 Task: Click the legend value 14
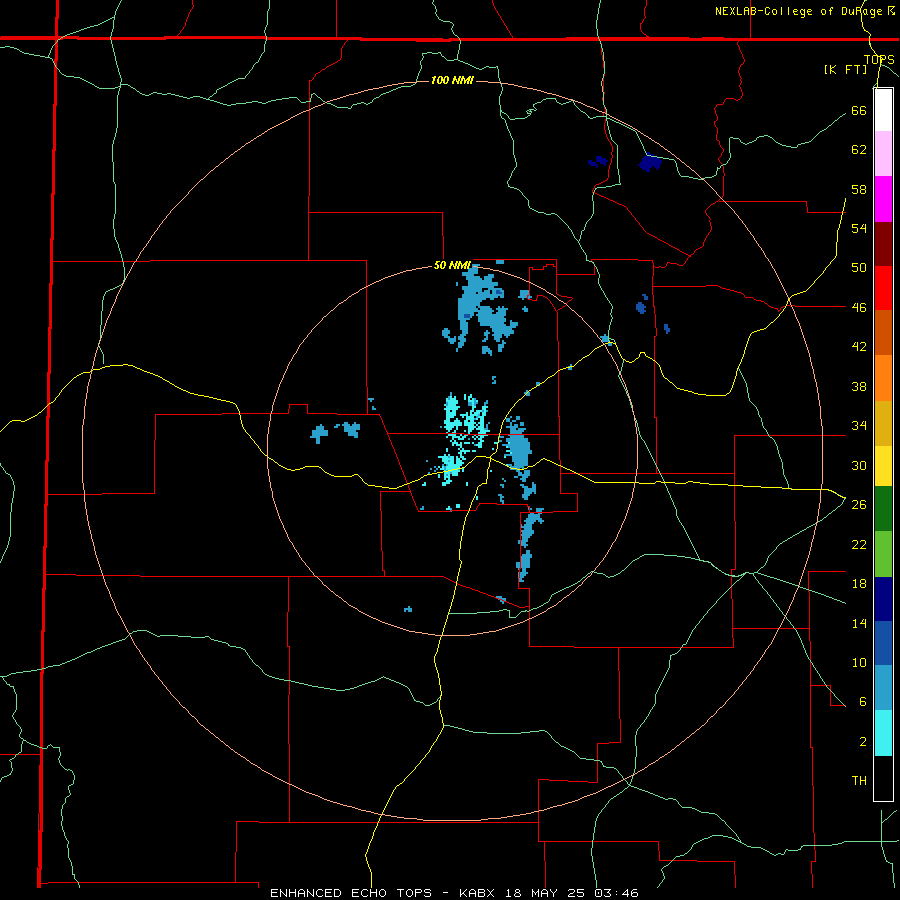859,623
